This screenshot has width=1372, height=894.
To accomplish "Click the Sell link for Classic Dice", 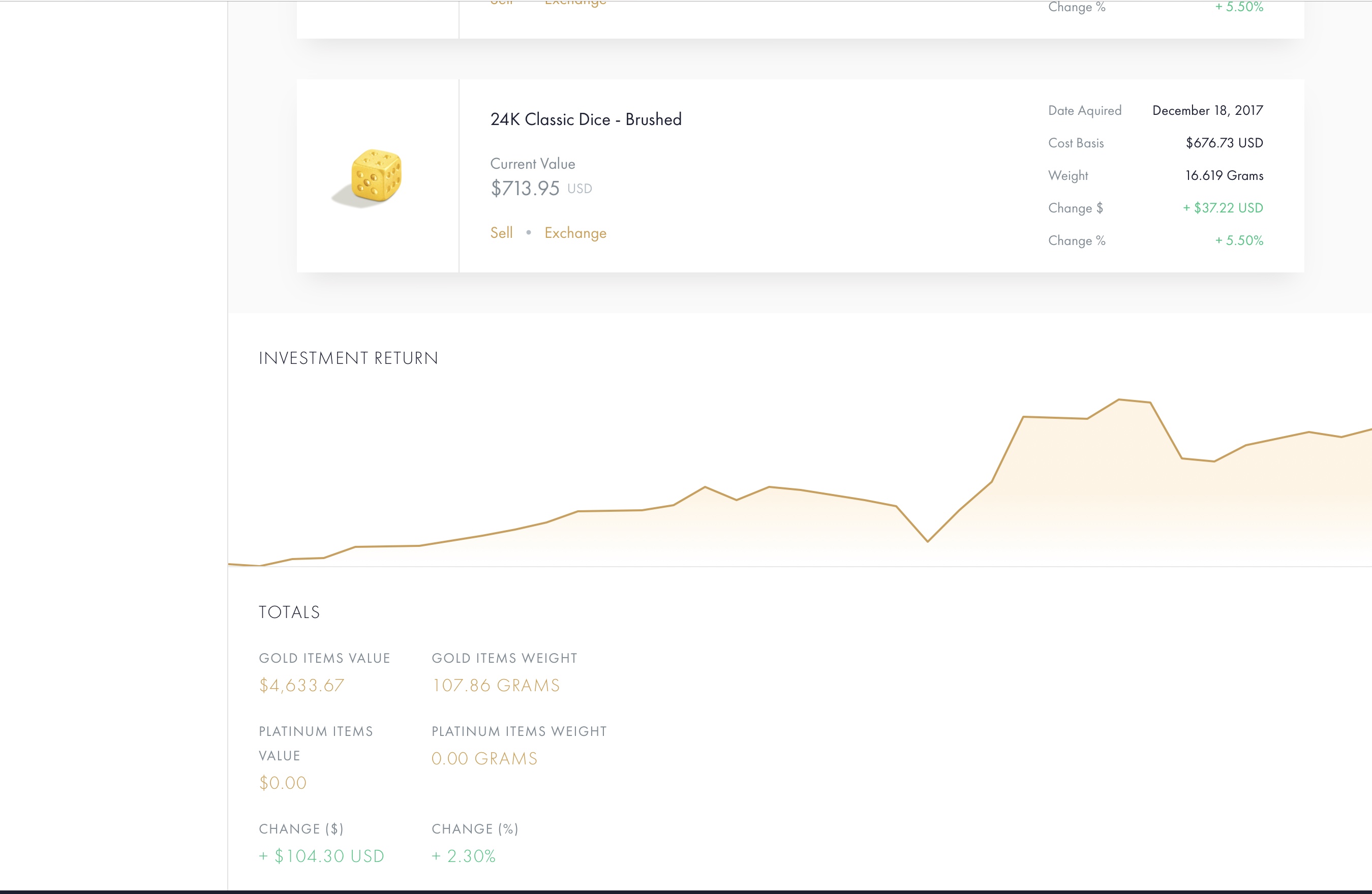I will 501,233.
